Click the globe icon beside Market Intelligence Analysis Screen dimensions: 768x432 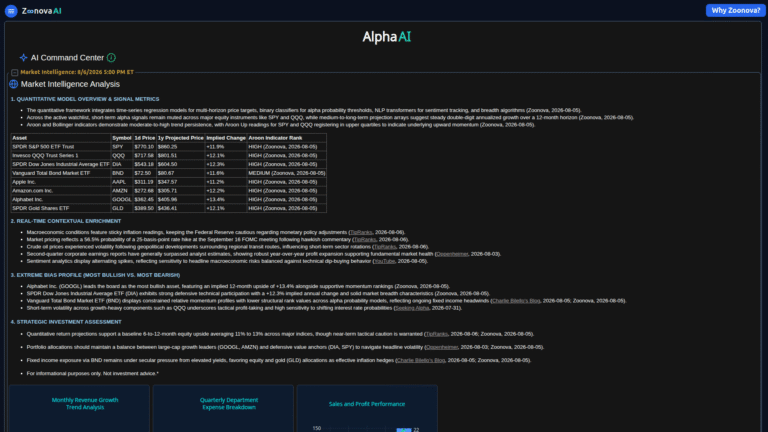click(14, 84)
